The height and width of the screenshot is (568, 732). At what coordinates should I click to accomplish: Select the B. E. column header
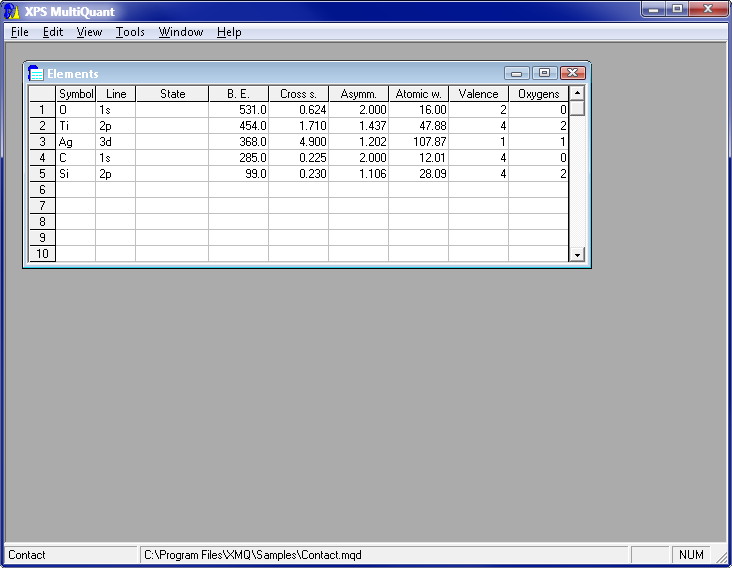(x=238, y=94)
